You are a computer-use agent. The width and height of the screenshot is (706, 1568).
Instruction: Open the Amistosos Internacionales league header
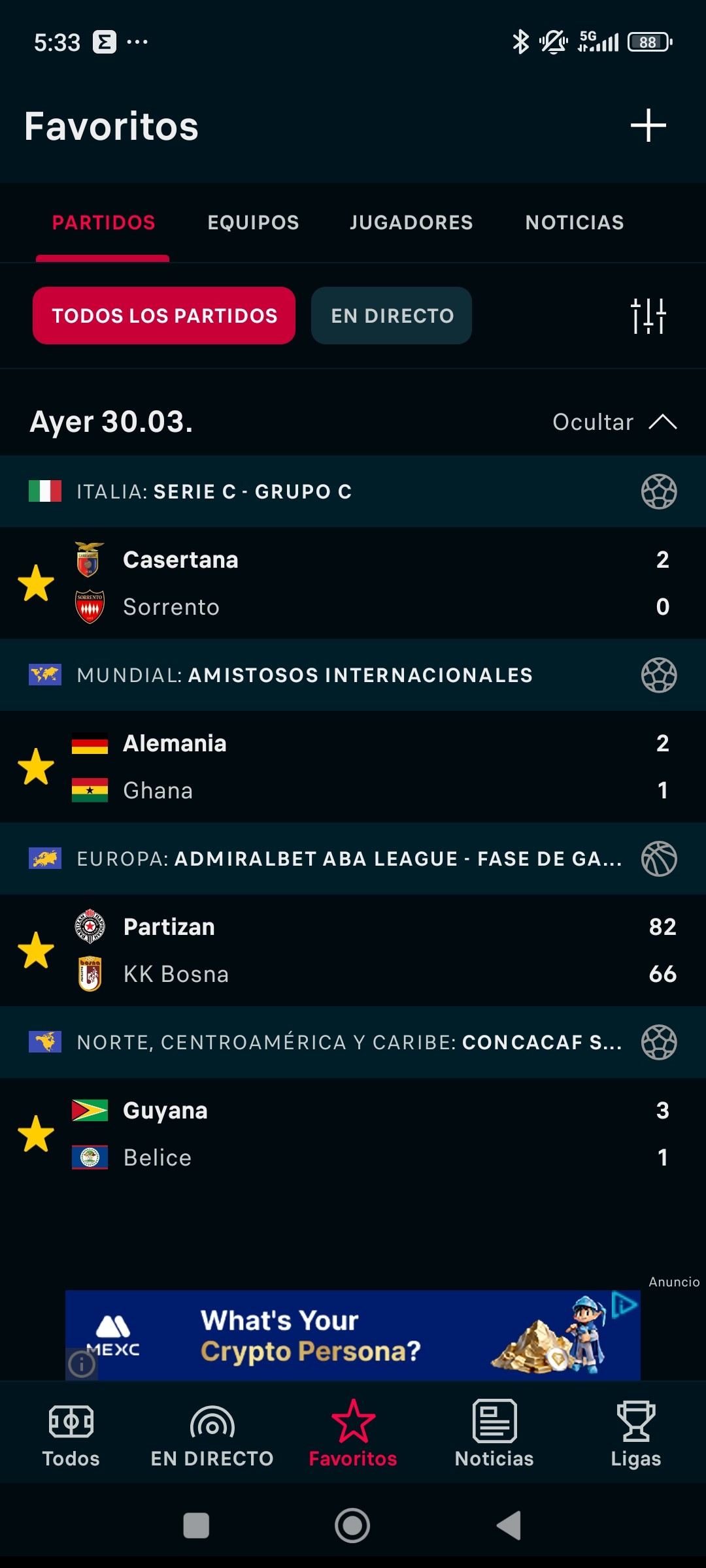353,675
